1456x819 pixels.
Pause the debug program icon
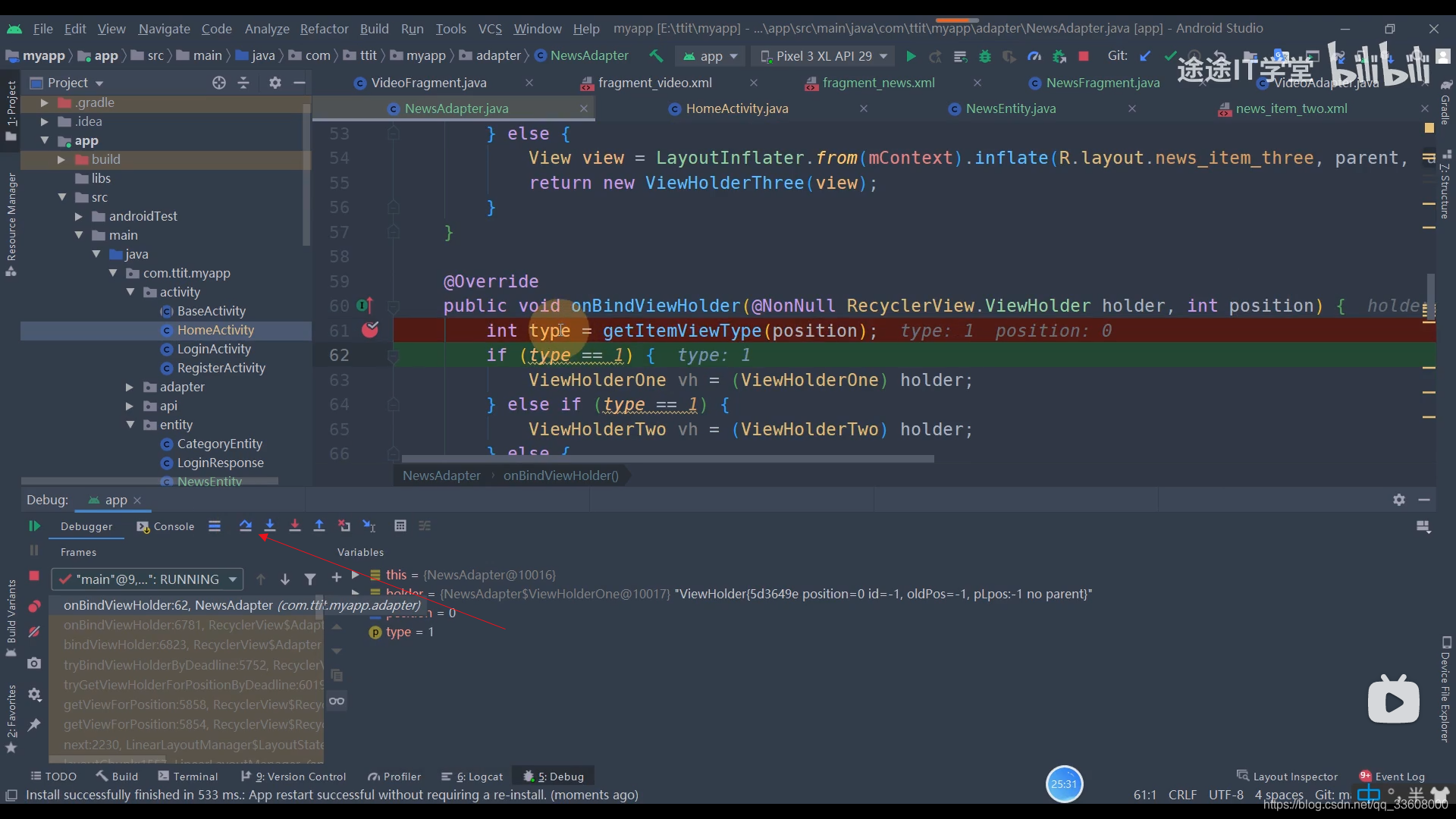click(x=34, y=551)
